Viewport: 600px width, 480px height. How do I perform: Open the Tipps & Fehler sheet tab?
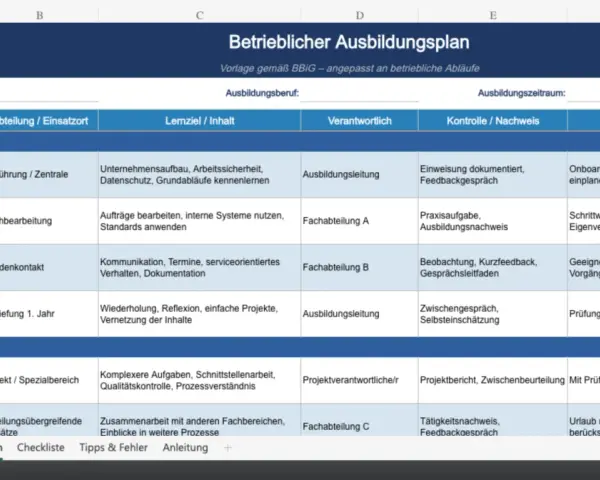113,447
